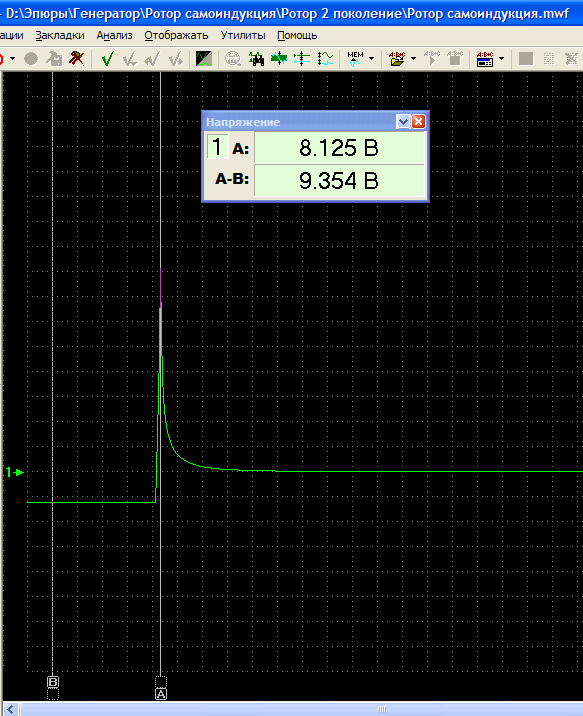Collapse the Напряжение panel with chevron button
583x716 pixels.
click(403, 121)
